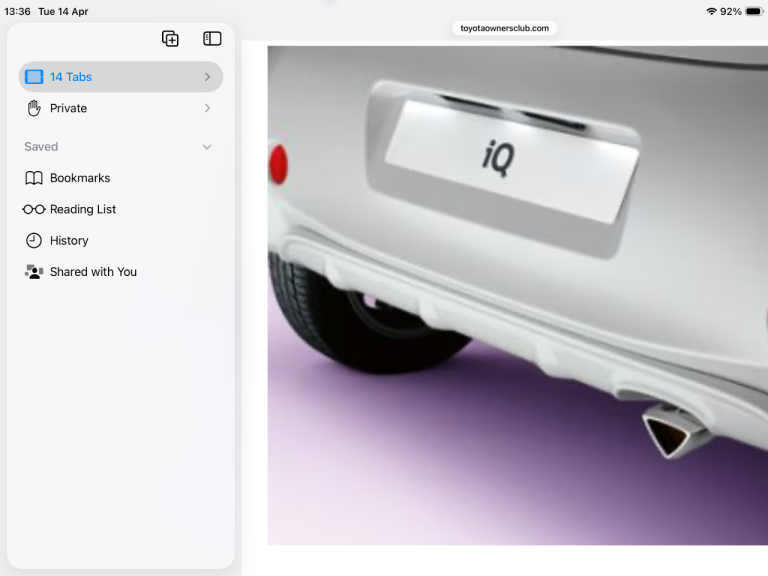Select the 14 Tabs tab icon
768x576 pixels.
(34, 77)
